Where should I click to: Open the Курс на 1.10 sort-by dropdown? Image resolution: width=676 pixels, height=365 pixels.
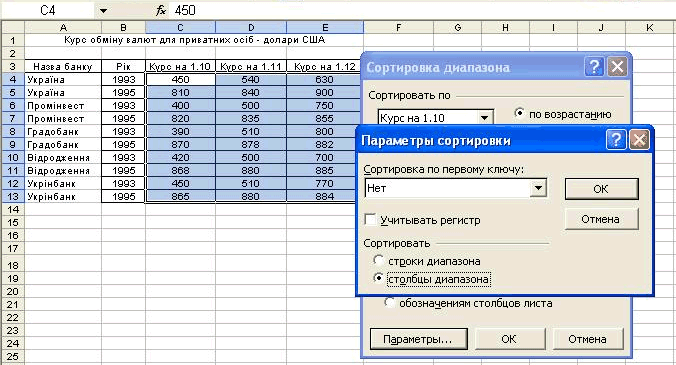(x=485, y=118)
